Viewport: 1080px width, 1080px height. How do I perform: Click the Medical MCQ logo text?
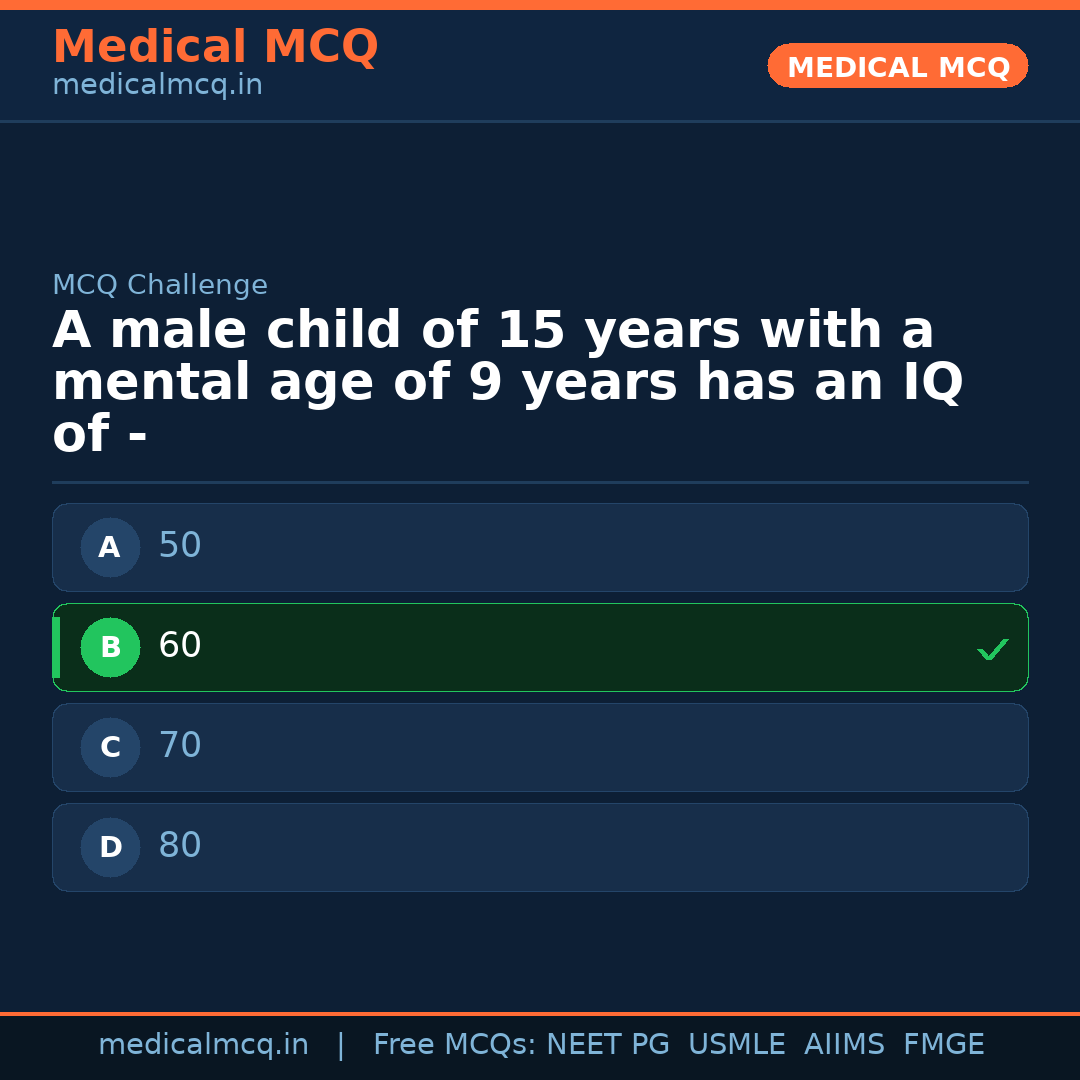click(x=215, y=47)
